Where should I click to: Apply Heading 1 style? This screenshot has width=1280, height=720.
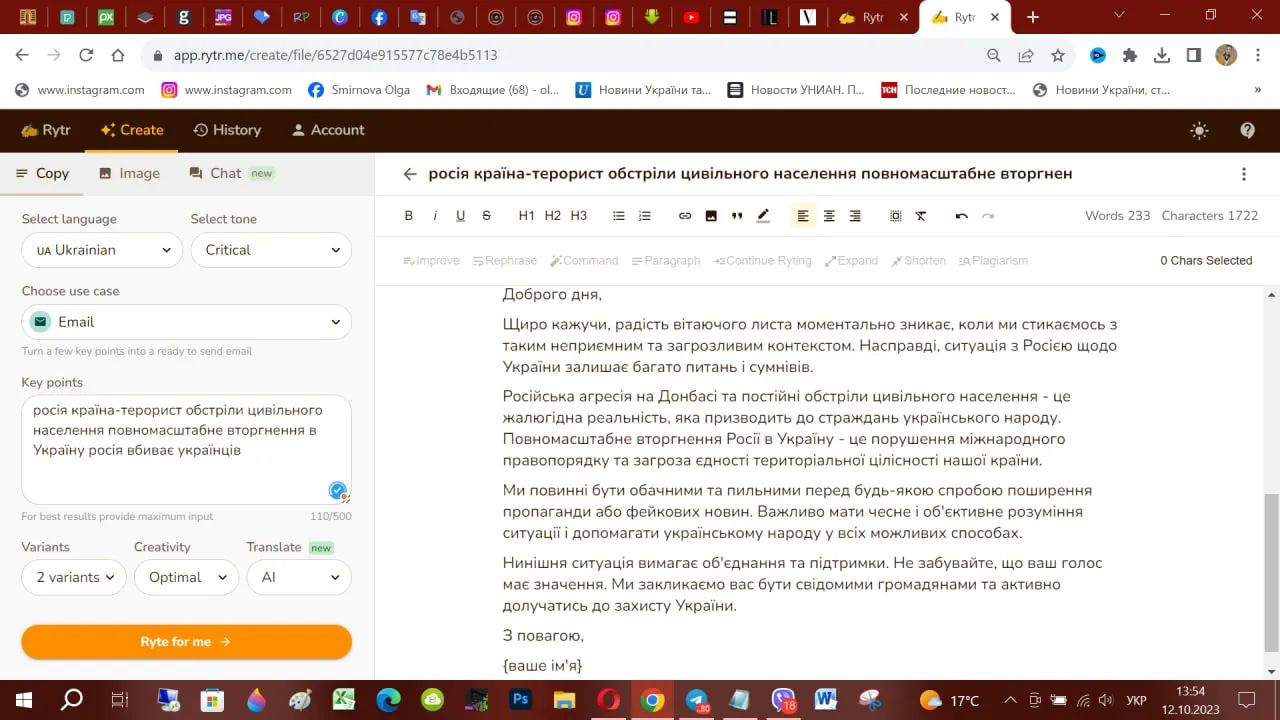(x=527, y=215)
